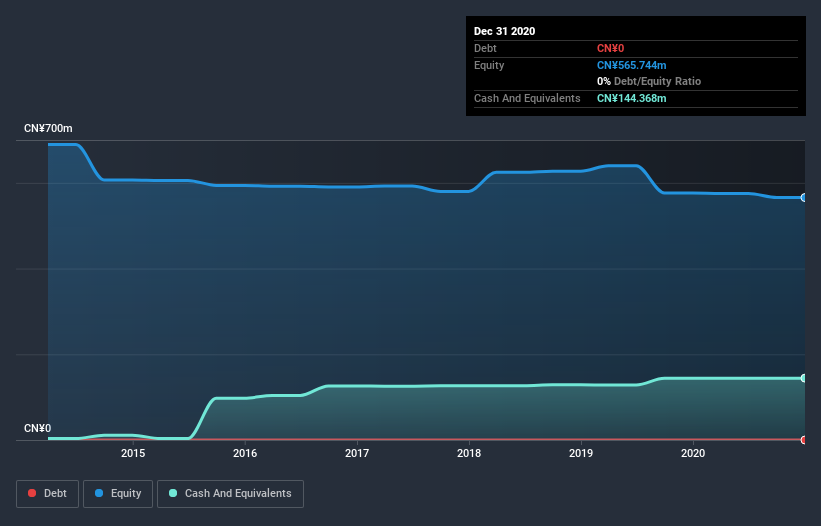The height and width of the screenshot is (526, 821).
Task: Click the 2019 axis label
Action: pyautogui.click(x=581, y=453)
